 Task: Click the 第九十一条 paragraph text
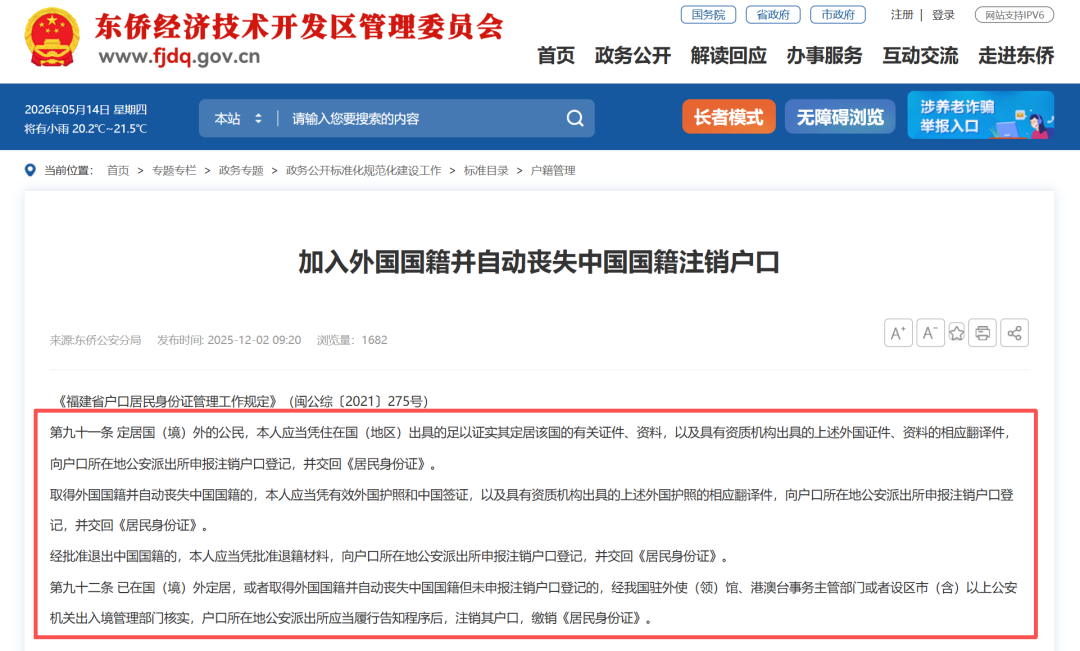click(532, 448)
